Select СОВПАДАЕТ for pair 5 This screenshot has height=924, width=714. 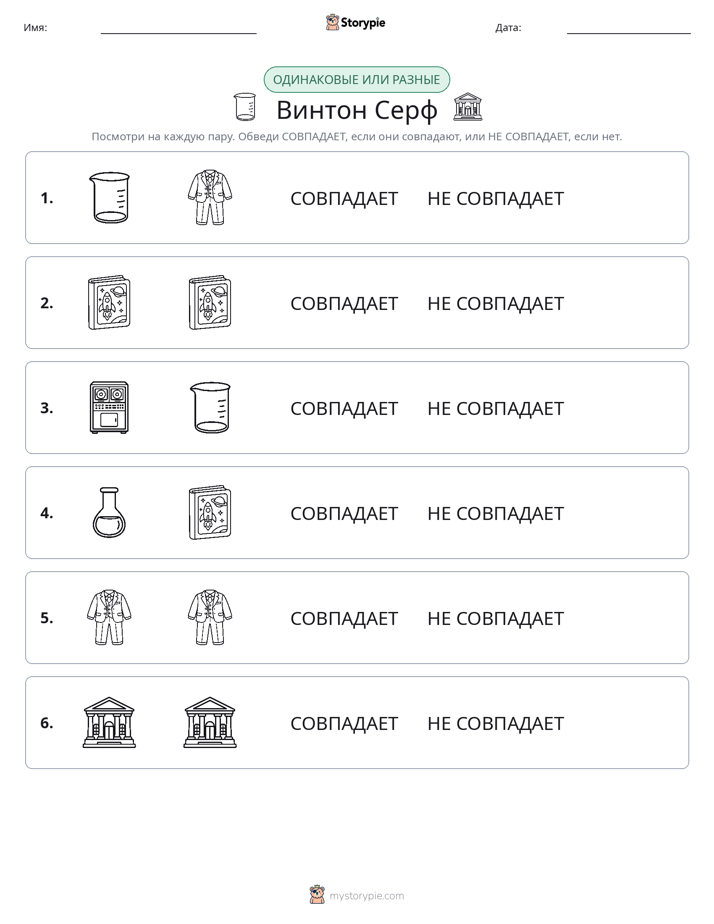click(344, 618)
